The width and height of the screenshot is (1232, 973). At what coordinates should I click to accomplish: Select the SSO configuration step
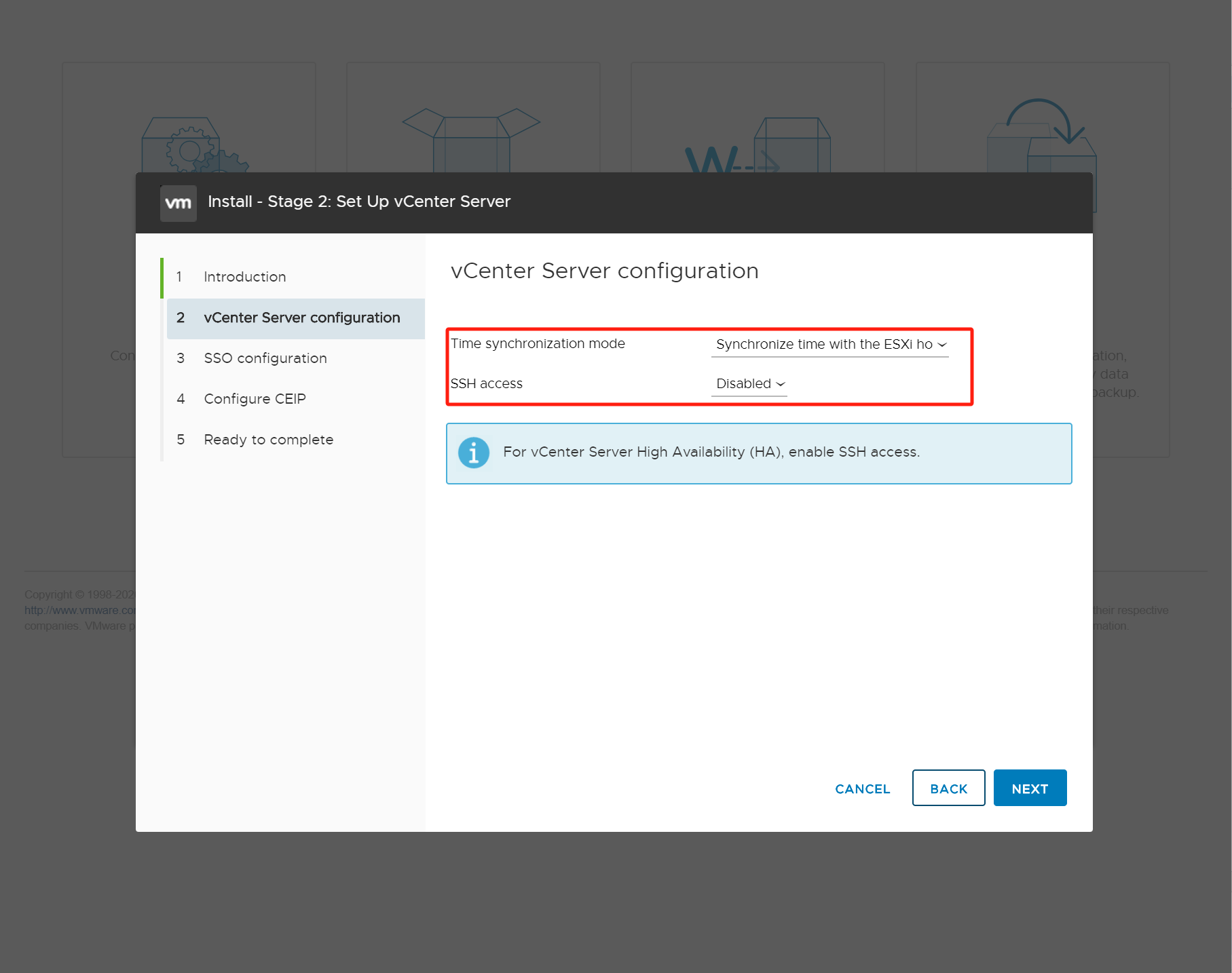265,358
